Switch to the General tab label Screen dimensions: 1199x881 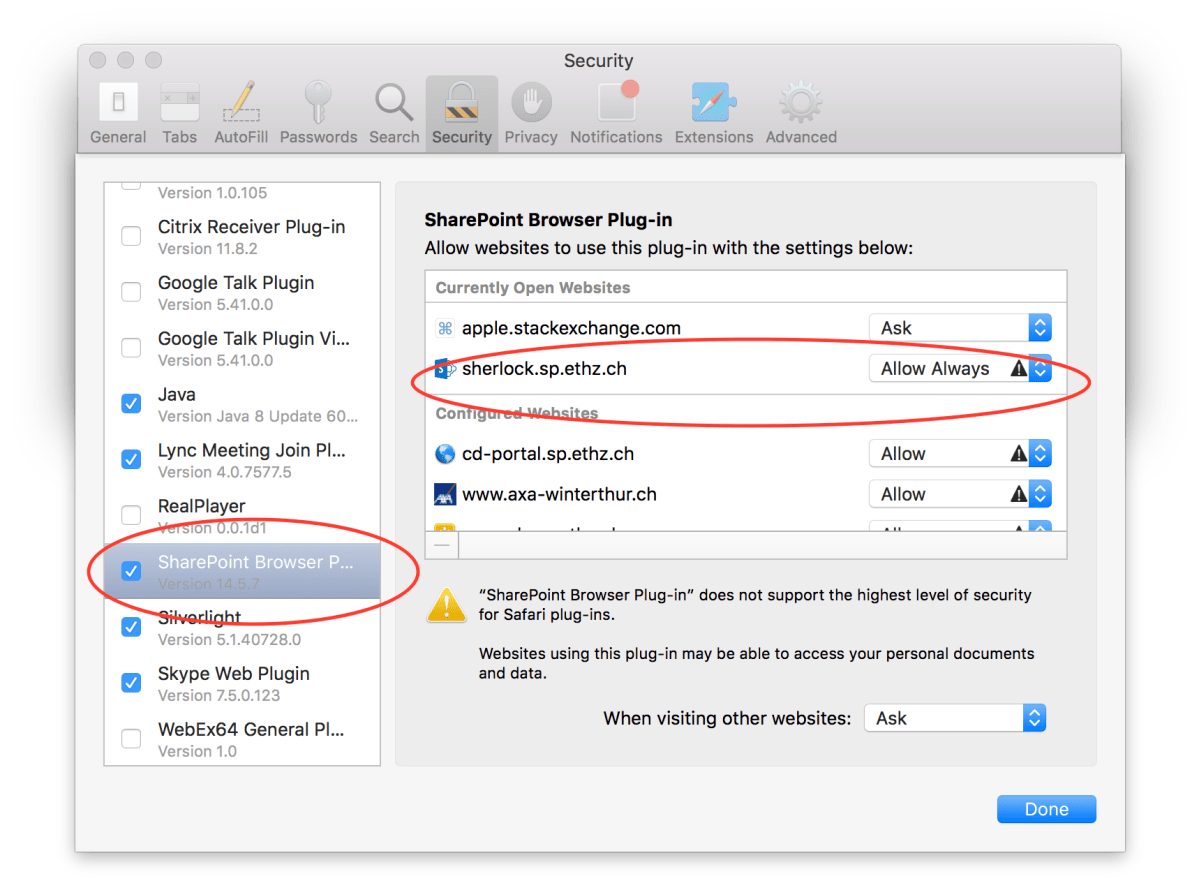pyautogui.click(x=118, y=137)
